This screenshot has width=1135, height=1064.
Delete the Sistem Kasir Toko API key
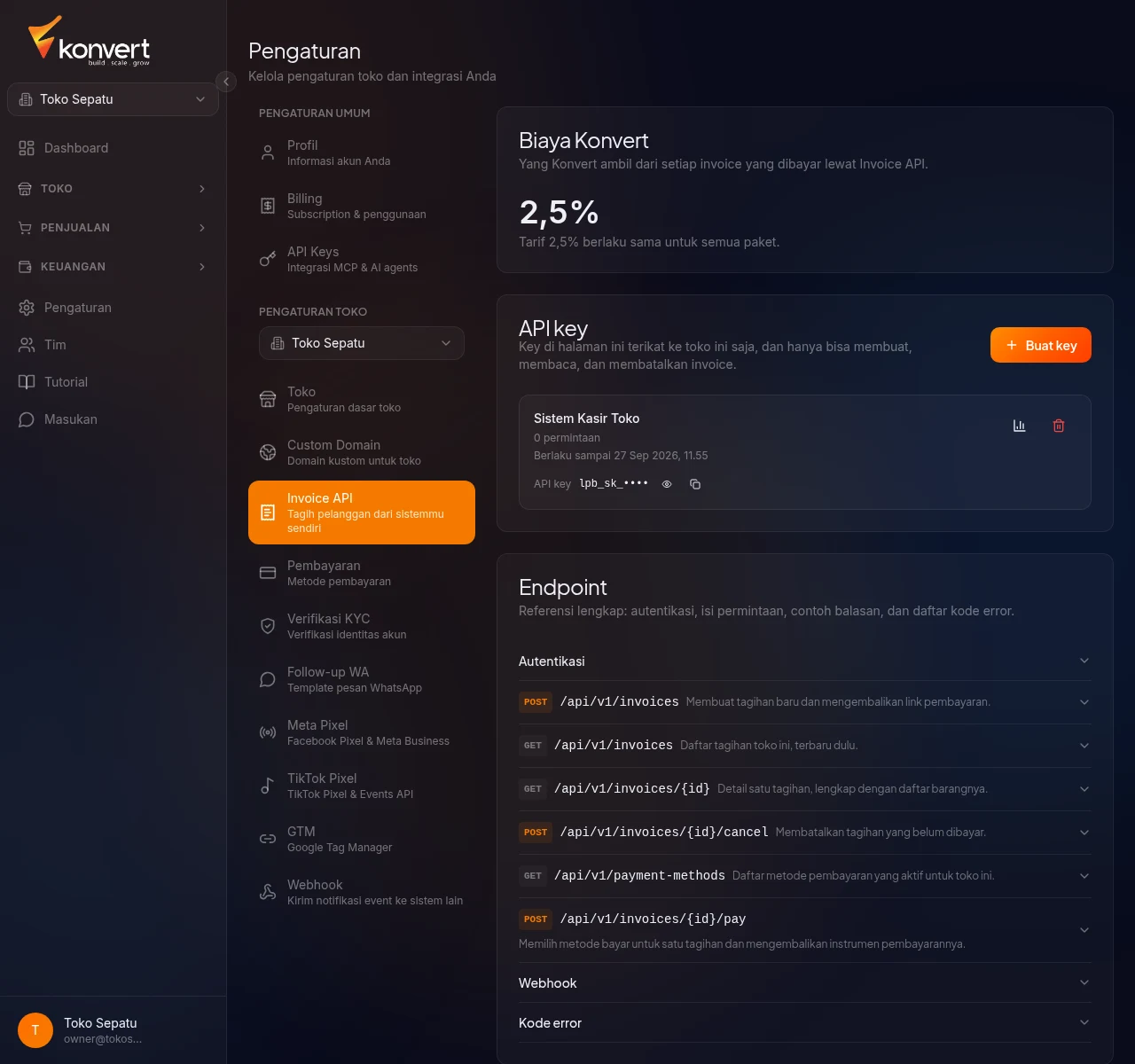(x=1059, y=426)
